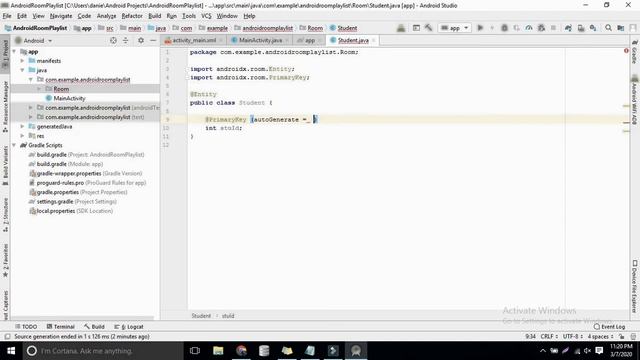
Task: Open Chrome from the taskbar
Action: click(x=241, y=351)
